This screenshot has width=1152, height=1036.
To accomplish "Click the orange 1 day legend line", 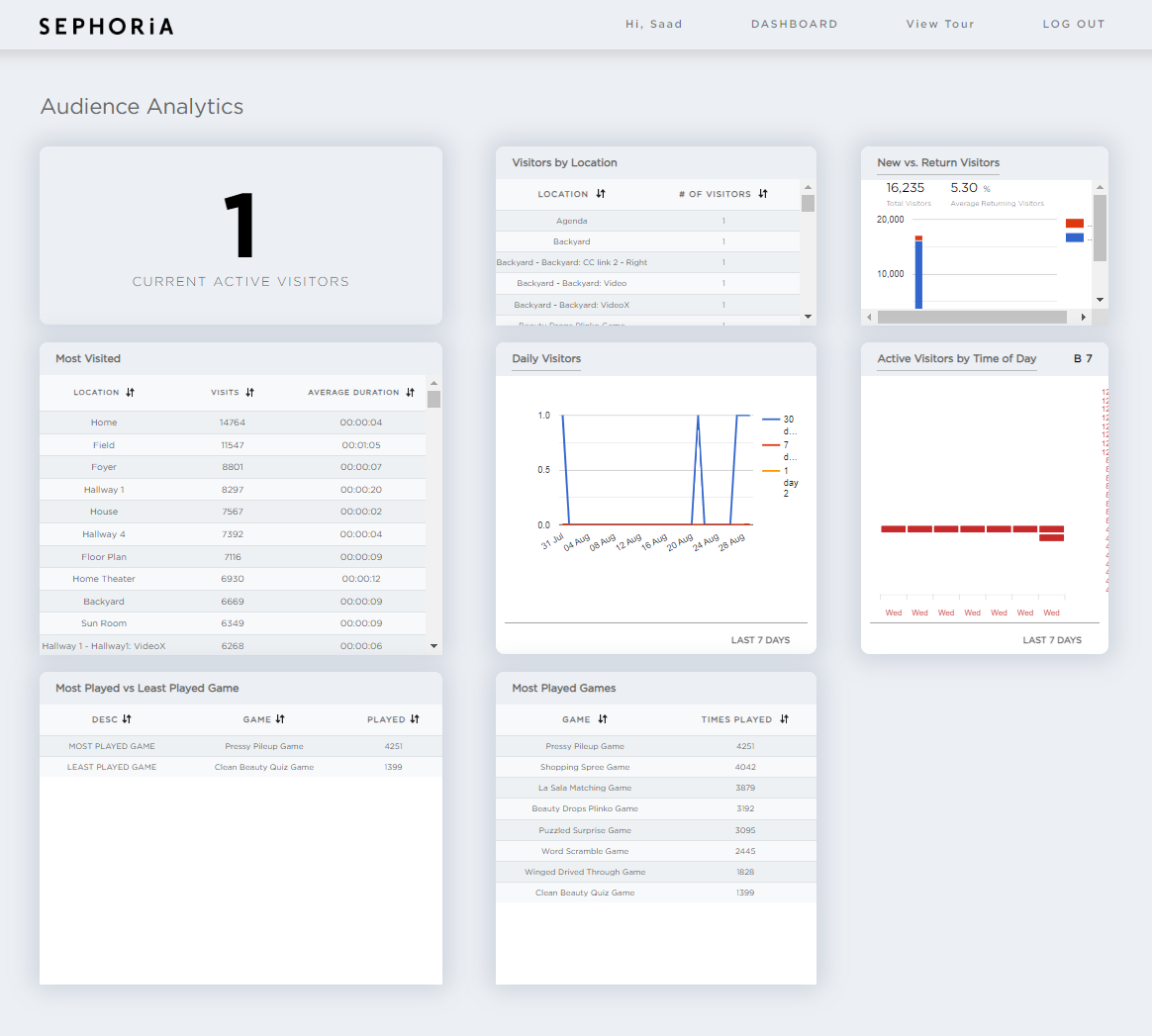I will 771,471.
